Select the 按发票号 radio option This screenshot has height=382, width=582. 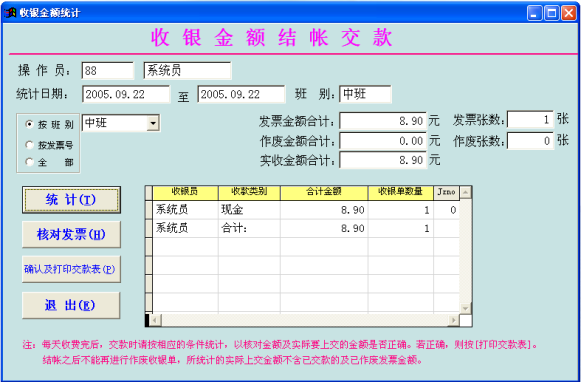coord(29,144)
